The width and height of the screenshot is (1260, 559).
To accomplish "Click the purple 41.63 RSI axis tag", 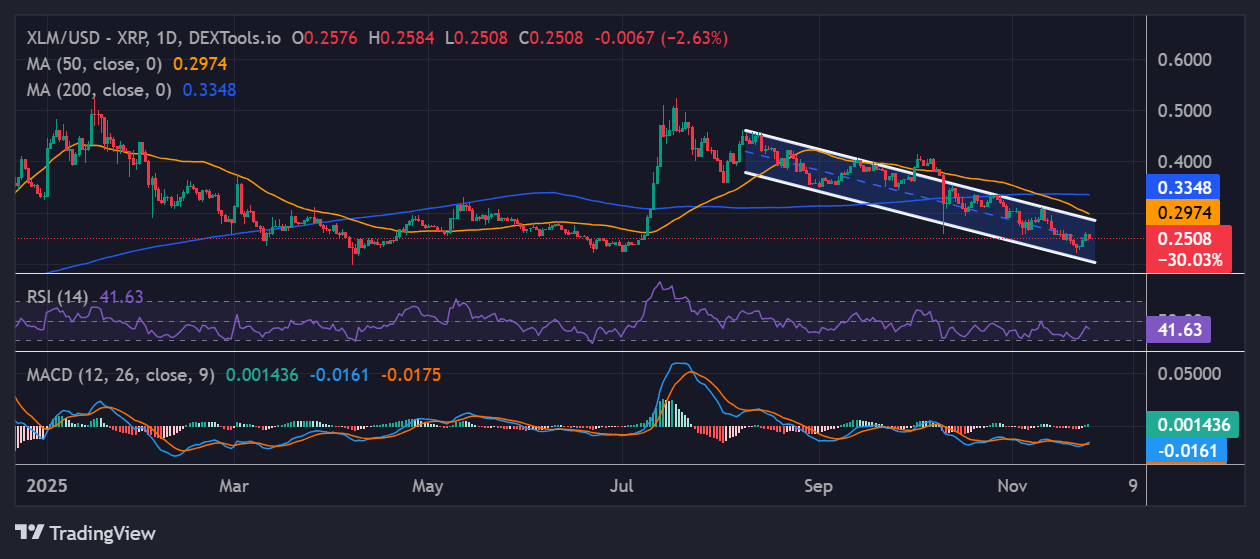I will 1181,328.
